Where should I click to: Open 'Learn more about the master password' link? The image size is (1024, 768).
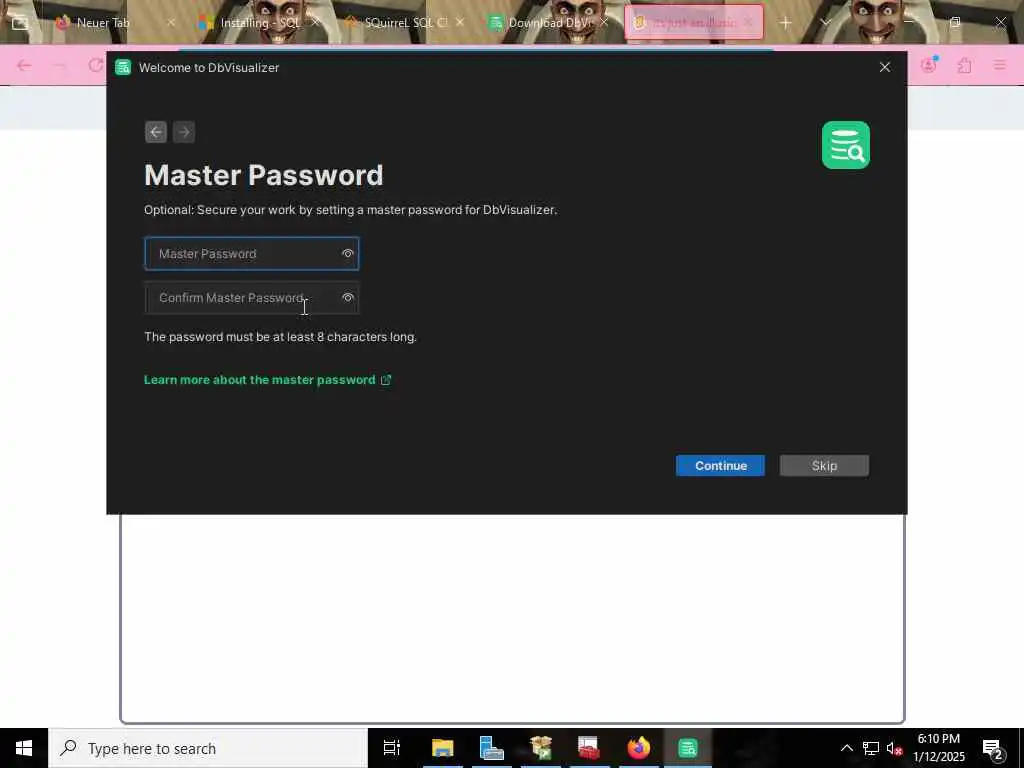pos(267,380)
